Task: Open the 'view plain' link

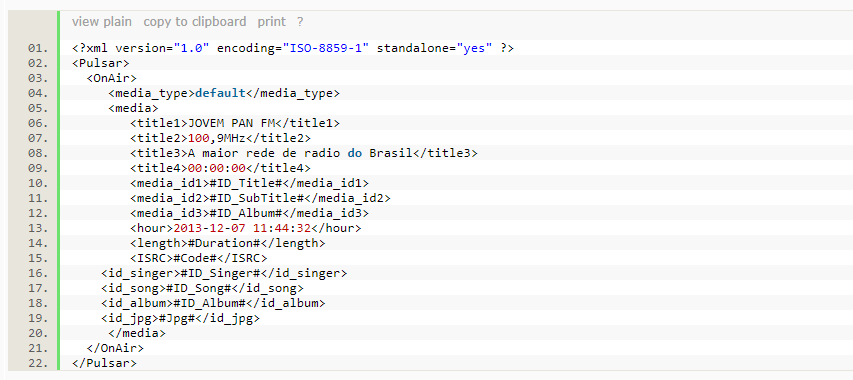Action: point(102,22)
